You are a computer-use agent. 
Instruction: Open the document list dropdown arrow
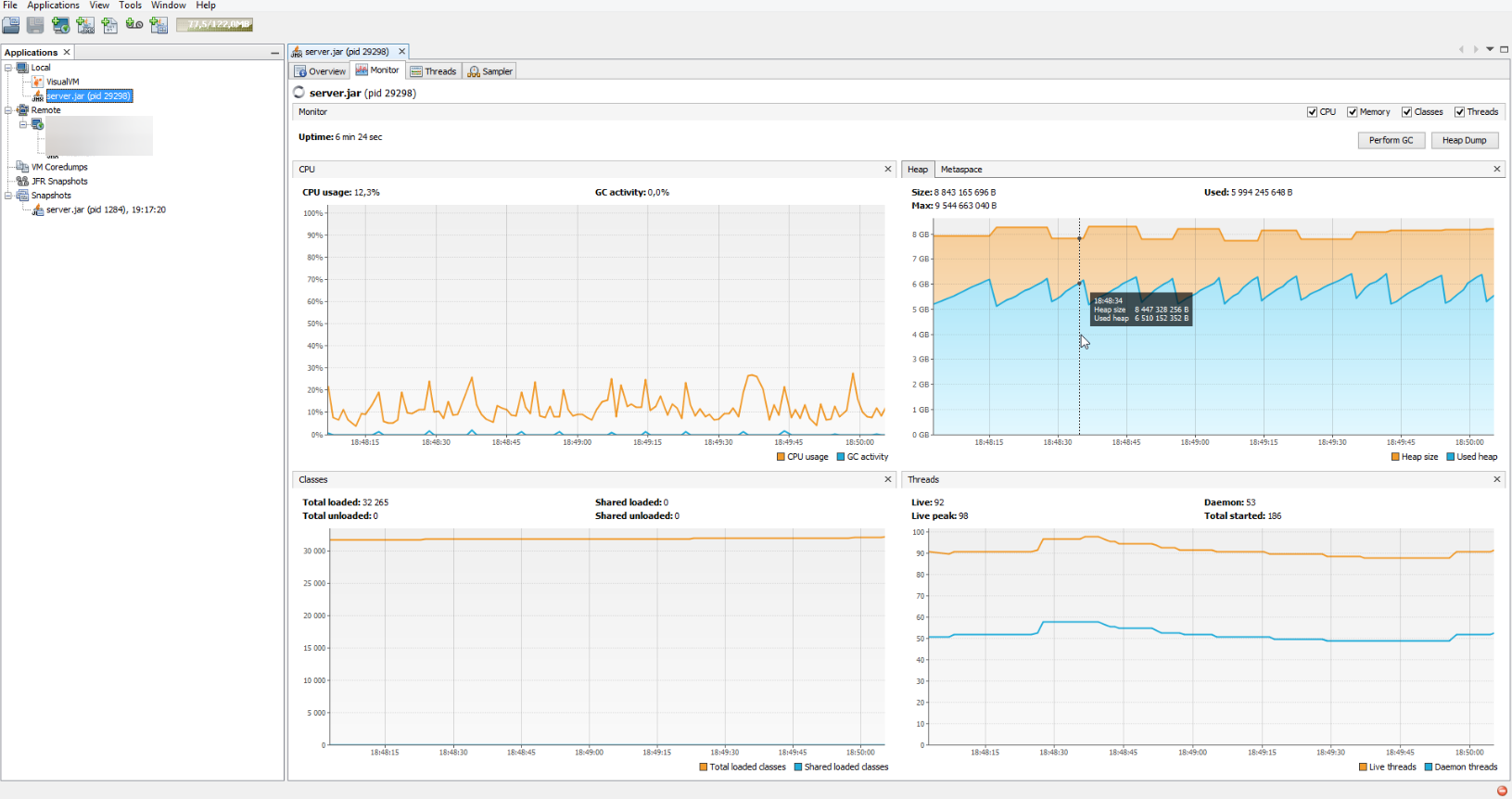point(1490,49)
